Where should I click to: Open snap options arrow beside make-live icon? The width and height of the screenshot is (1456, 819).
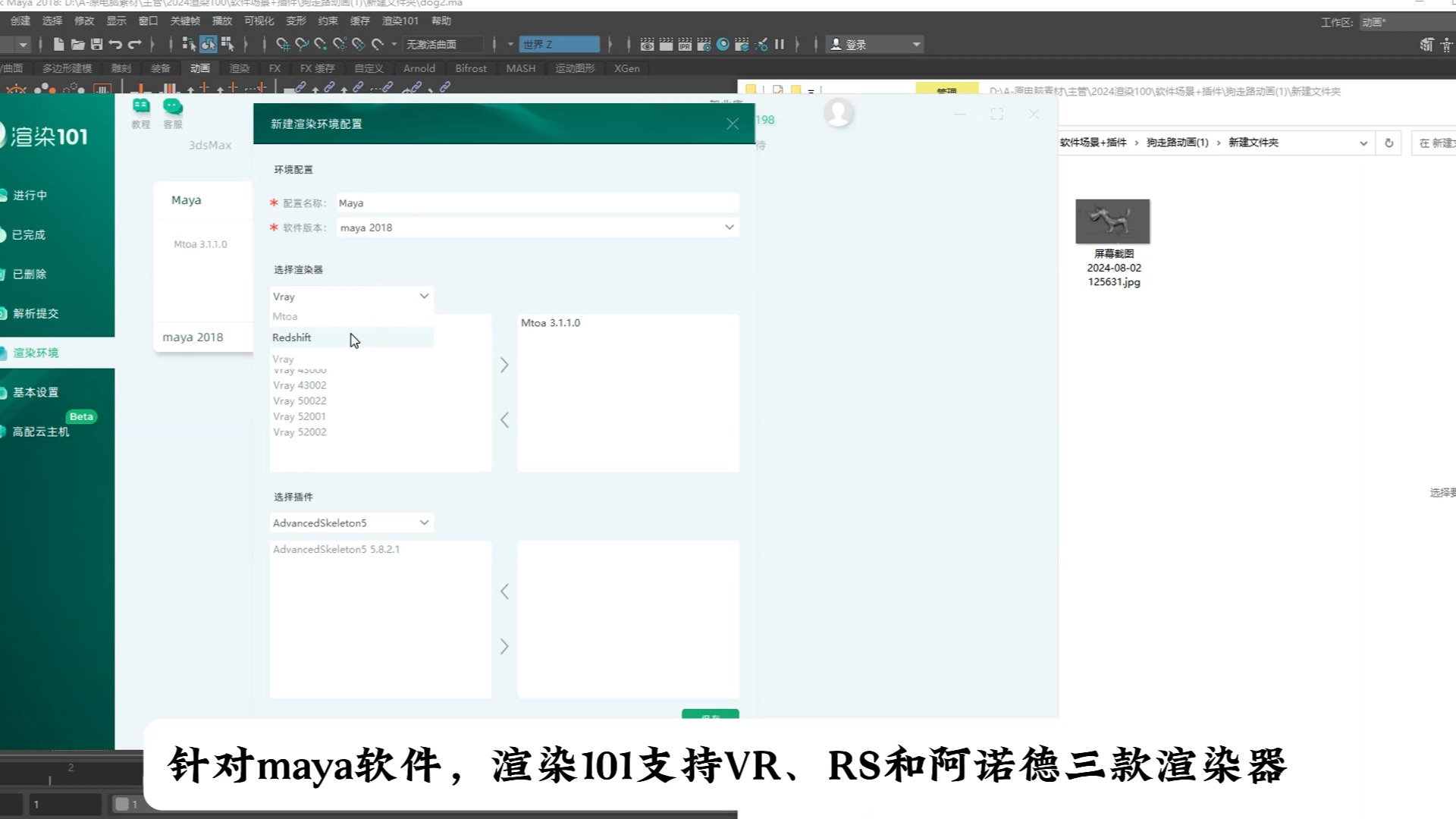(x=394, y=45)
